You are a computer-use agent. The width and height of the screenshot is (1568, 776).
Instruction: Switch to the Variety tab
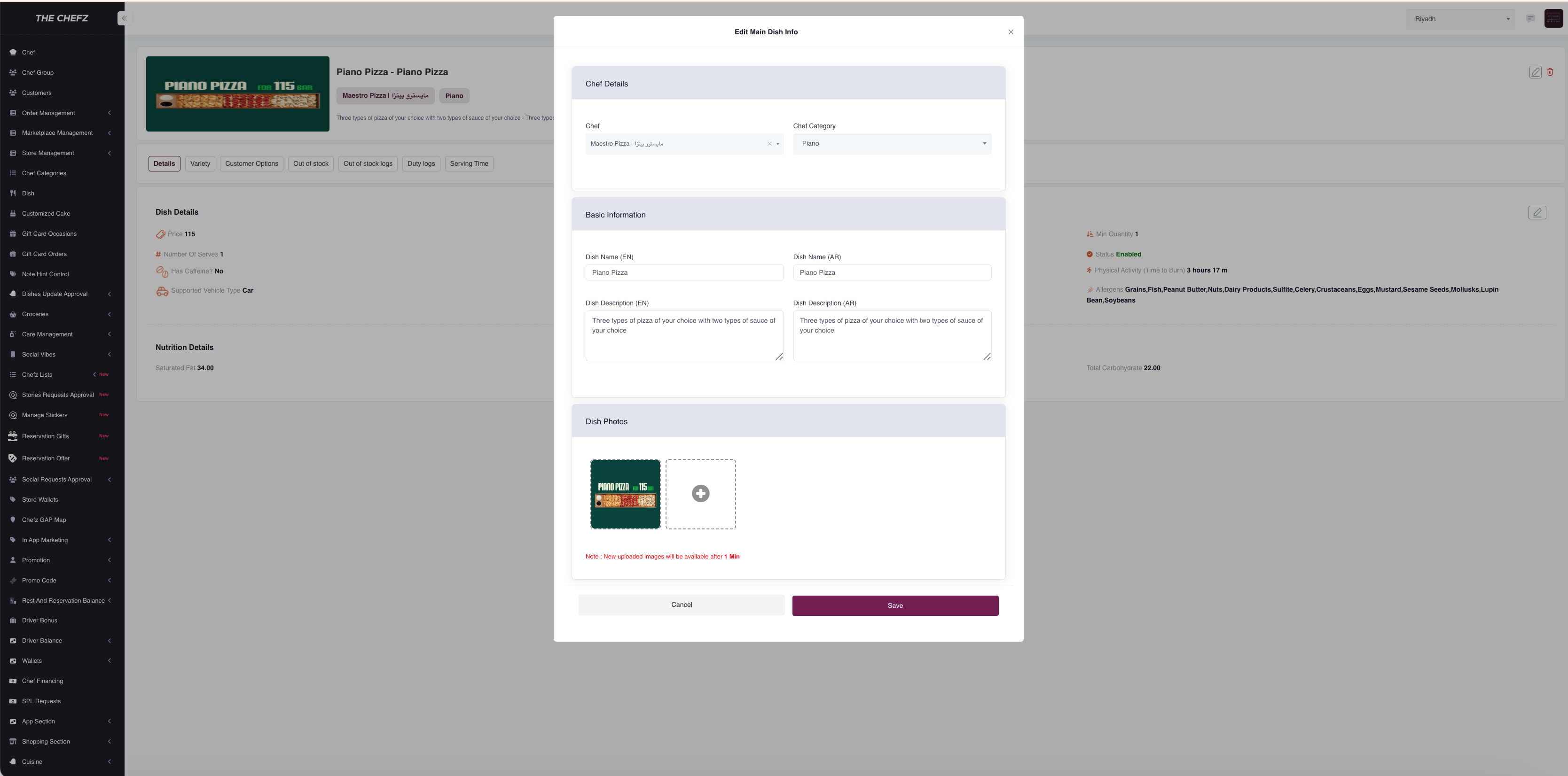tap(200, 163)
